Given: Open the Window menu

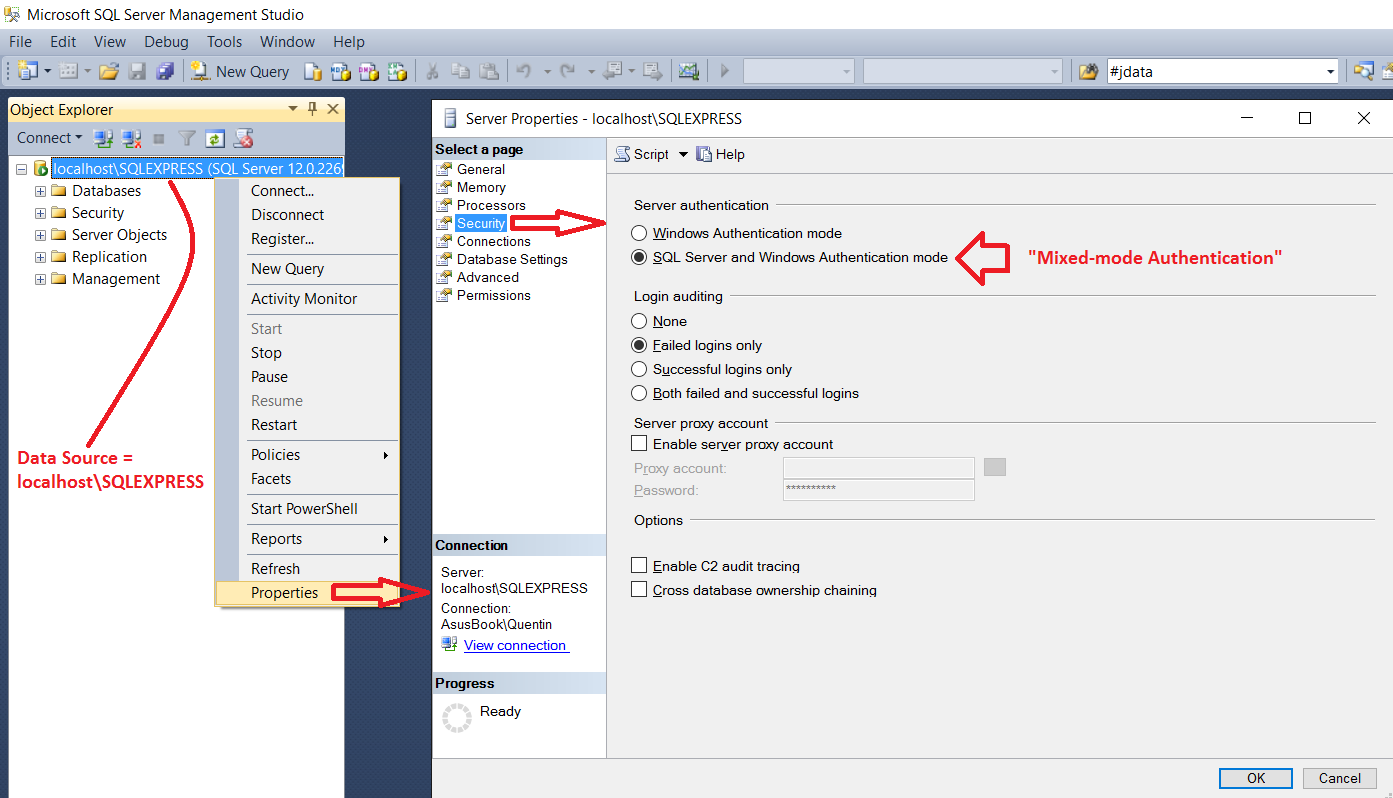Looking at the screenshot, I should pyautogui.click(x=287, y=42).
